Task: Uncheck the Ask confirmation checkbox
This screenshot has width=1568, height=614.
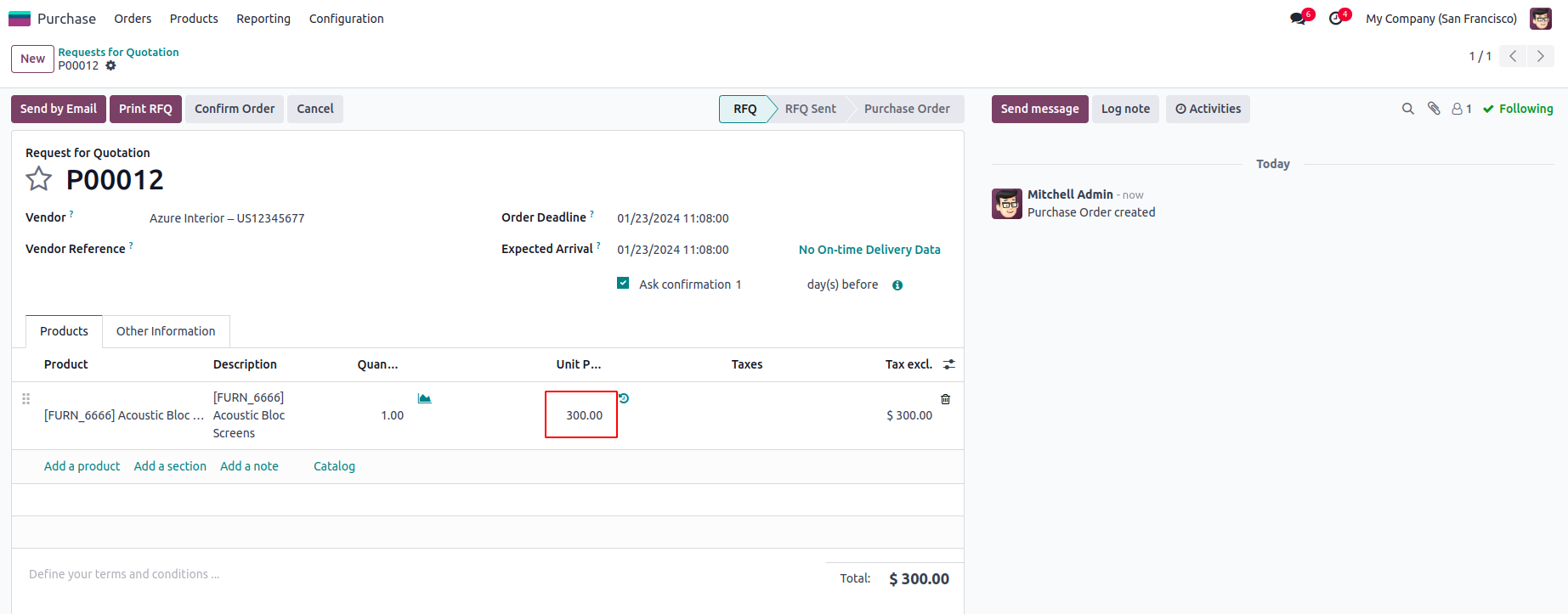Action: pos(623,284)
